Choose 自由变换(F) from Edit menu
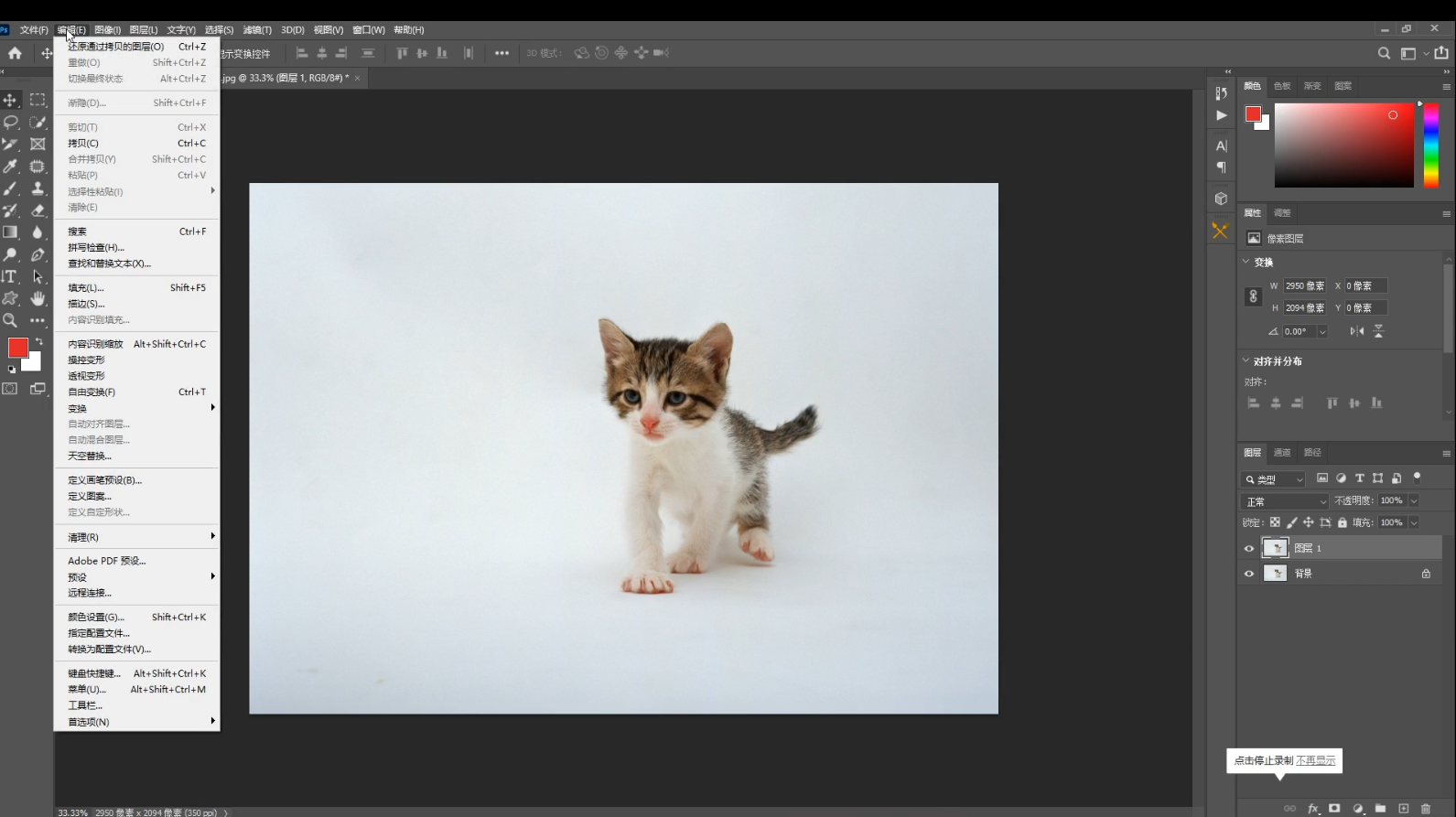Viewport: 1456px width, 817px height. (137, 392)
